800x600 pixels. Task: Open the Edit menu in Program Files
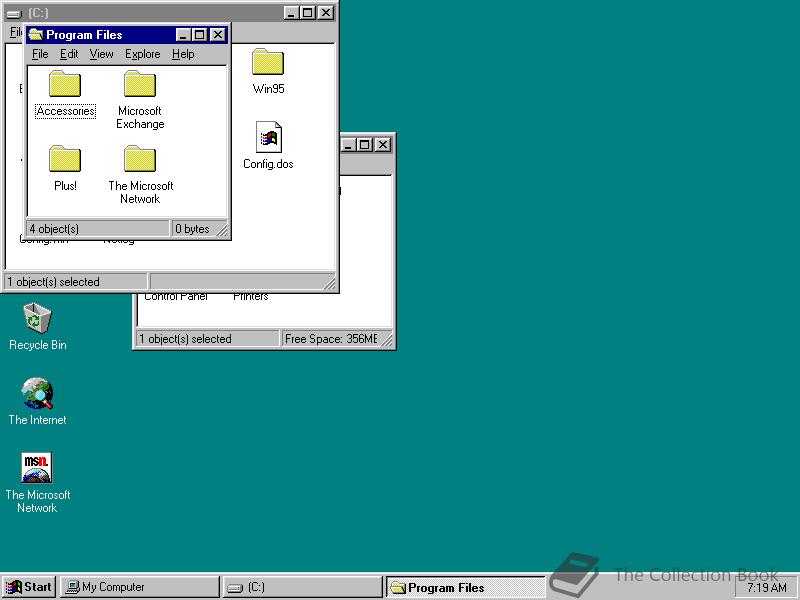point(69,54)
